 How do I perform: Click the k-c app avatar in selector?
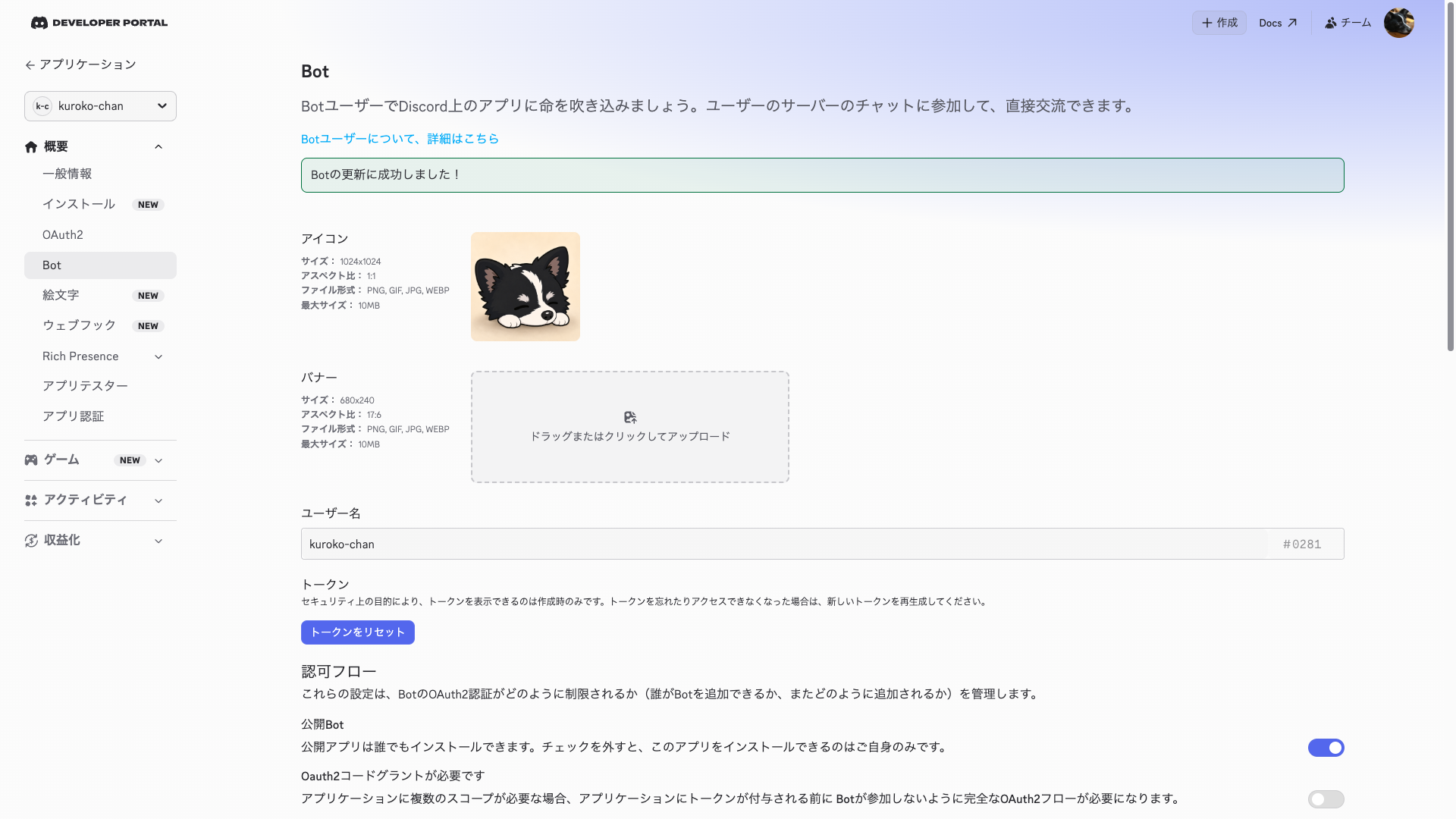42,106
